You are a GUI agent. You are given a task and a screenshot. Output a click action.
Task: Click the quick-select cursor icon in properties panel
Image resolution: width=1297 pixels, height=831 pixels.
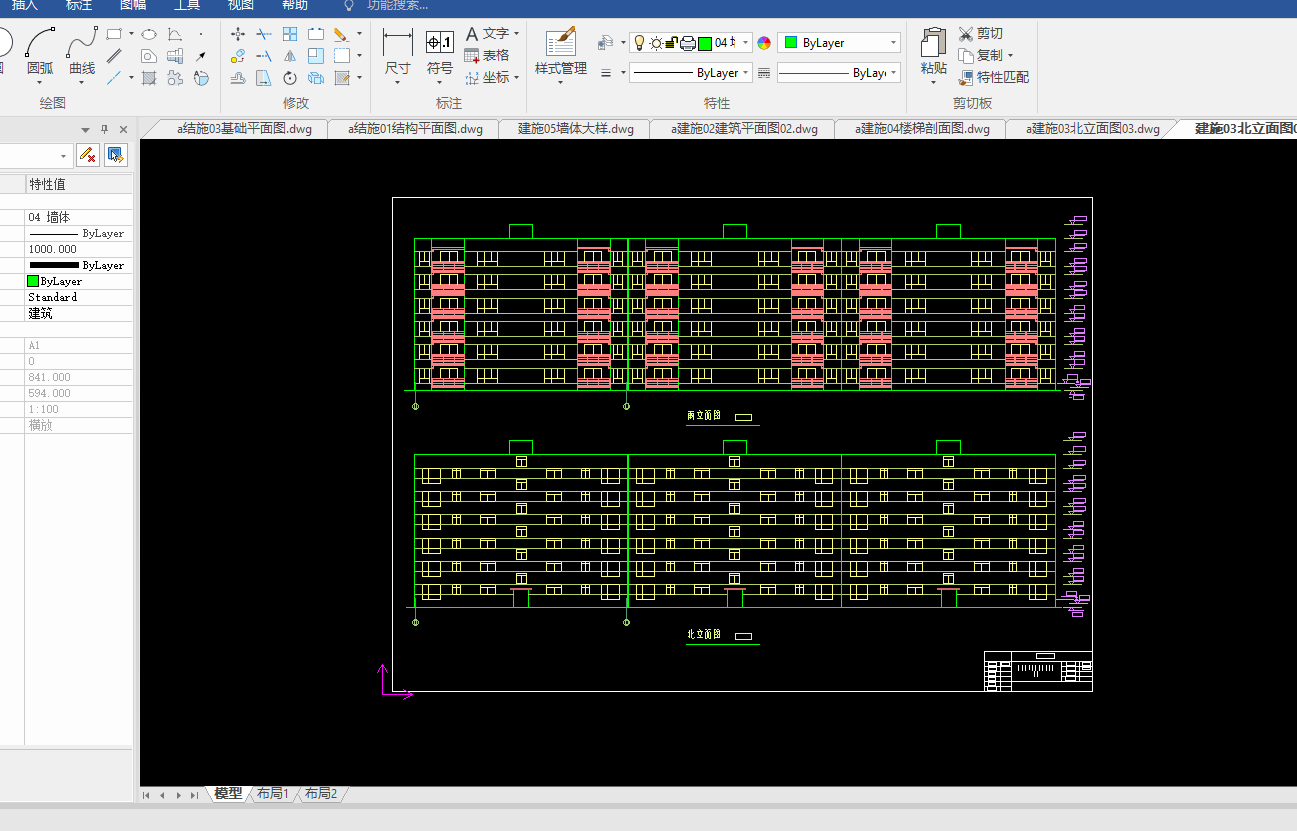(116, 155)
